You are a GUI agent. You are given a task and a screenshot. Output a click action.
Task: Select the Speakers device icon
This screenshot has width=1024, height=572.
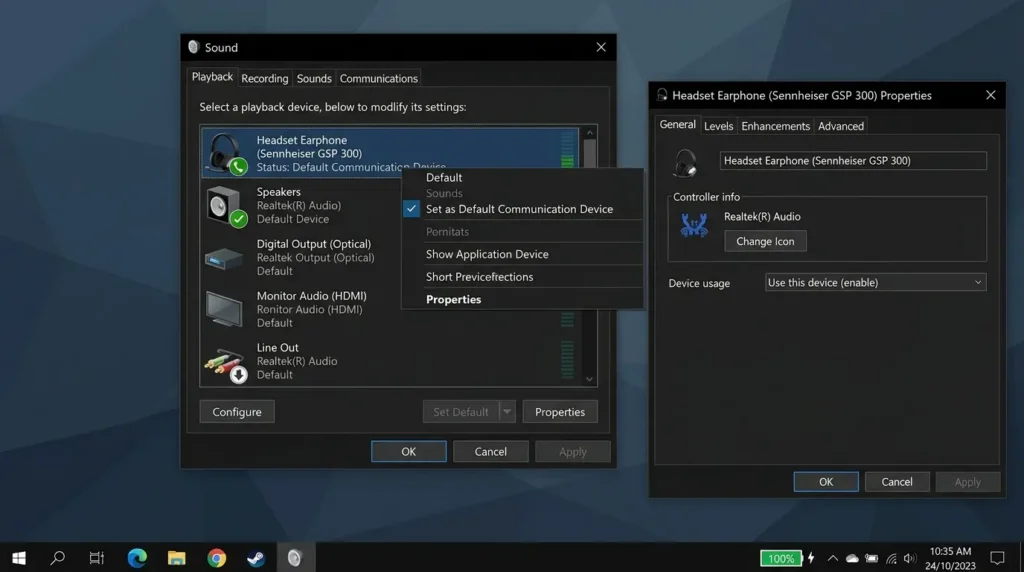pos(225,206)
